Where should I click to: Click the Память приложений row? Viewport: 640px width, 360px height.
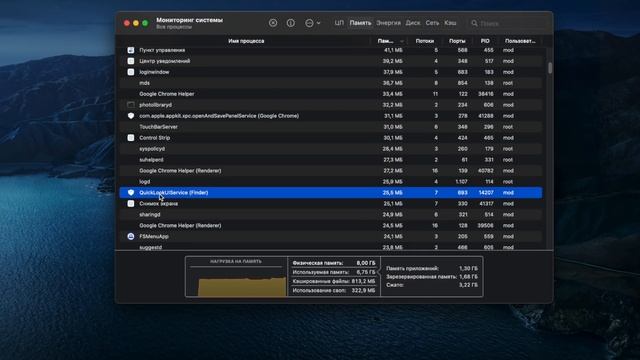pyautogui.click(x=432, y=269)
